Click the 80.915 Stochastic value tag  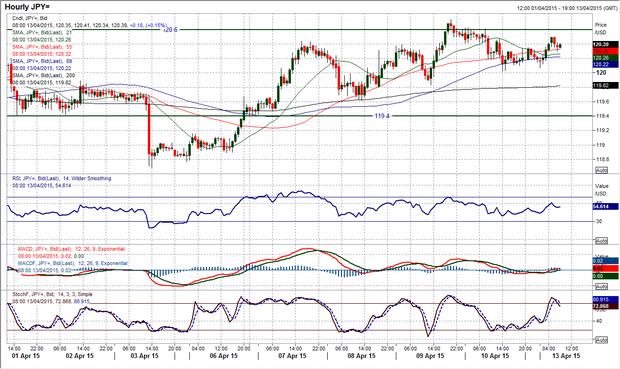(605, 299)
